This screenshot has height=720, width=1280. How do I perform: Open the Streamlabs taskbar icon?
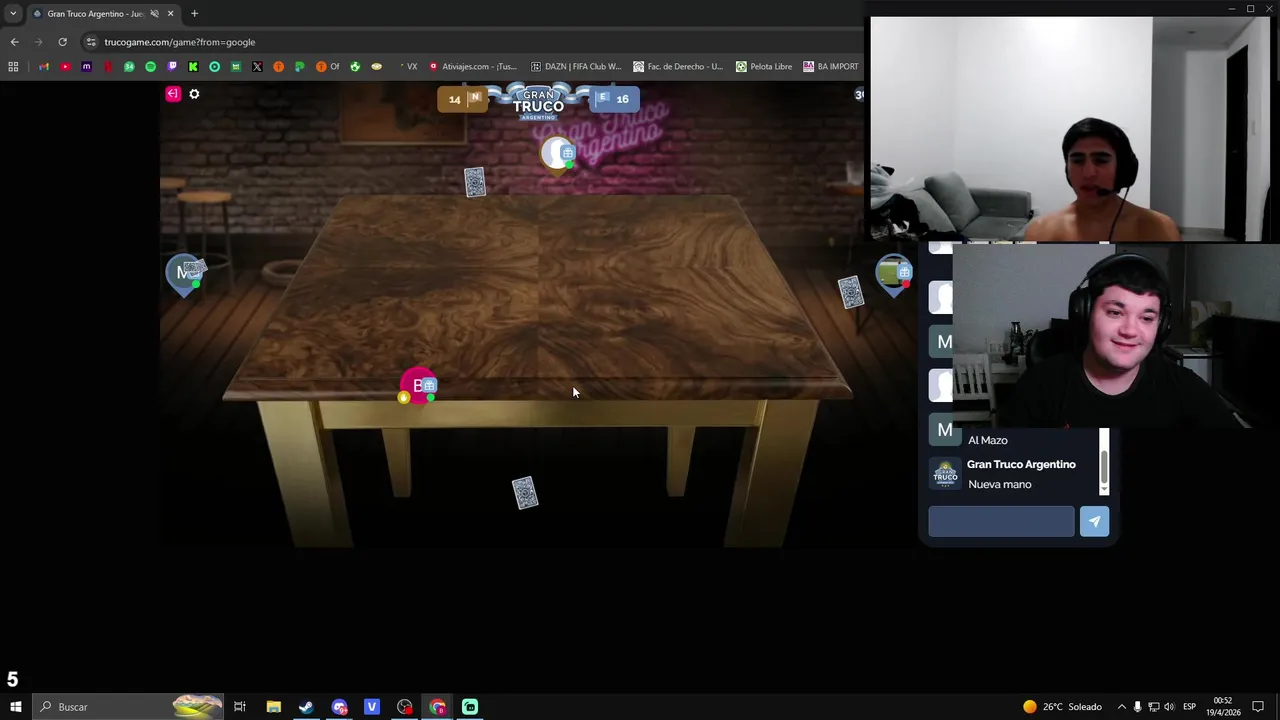coord(470,707)
